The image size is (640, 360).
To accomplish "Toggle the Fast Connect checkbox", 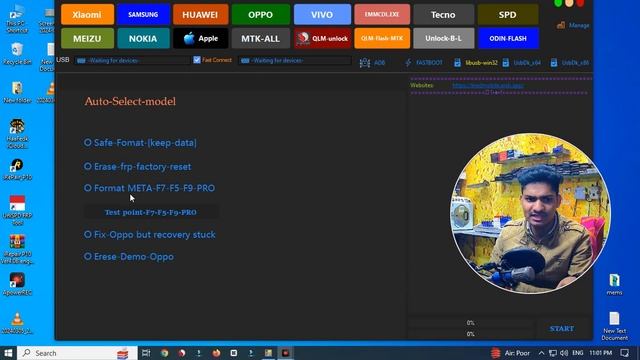I will coord(197,60).
